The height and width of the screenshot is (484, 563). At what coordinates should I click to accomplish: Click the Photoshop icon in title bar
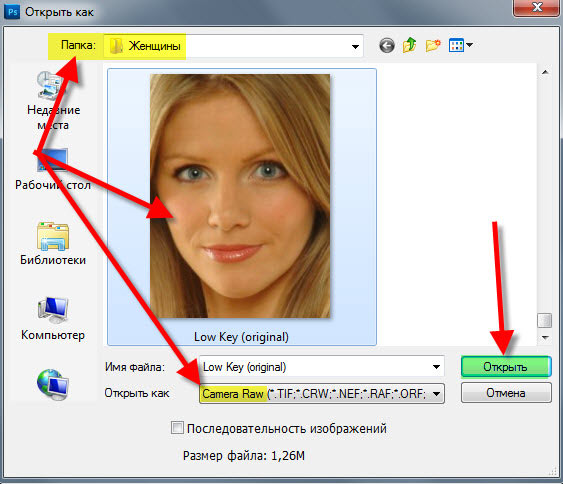(x=13, y=11)
